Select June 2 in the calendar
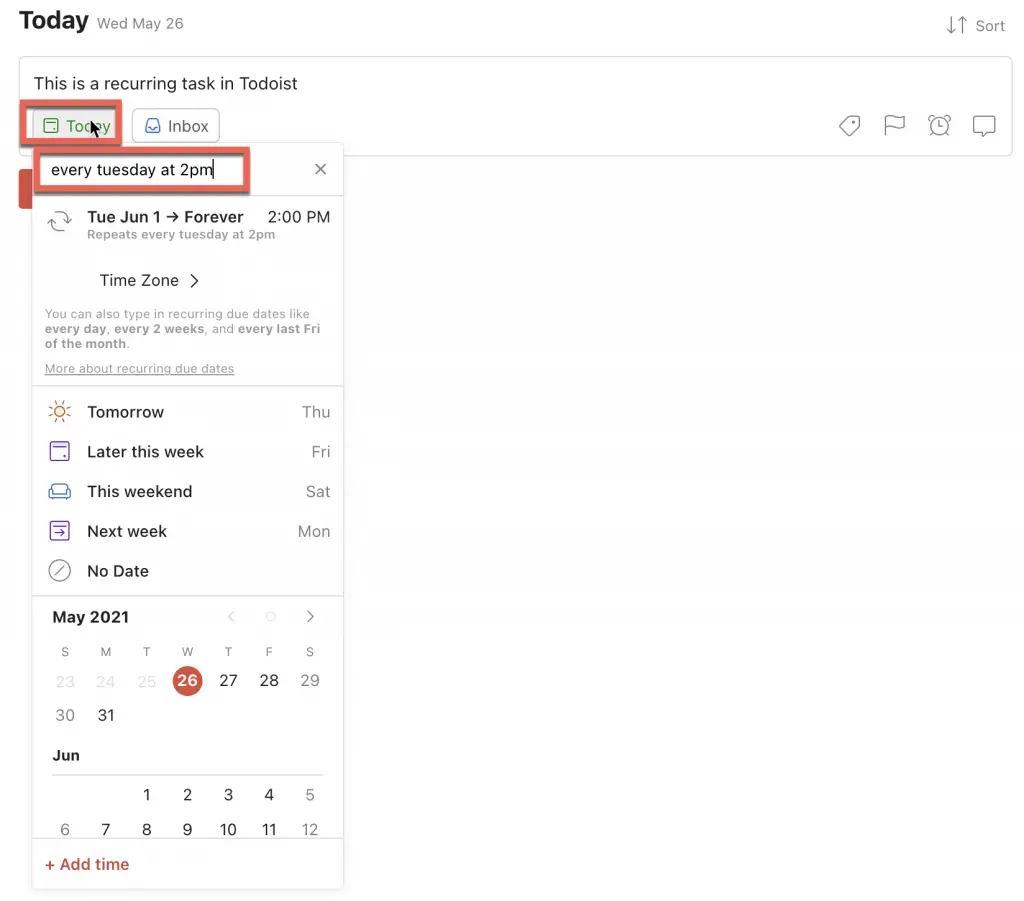1024x901 pixels. pos(187,795)
